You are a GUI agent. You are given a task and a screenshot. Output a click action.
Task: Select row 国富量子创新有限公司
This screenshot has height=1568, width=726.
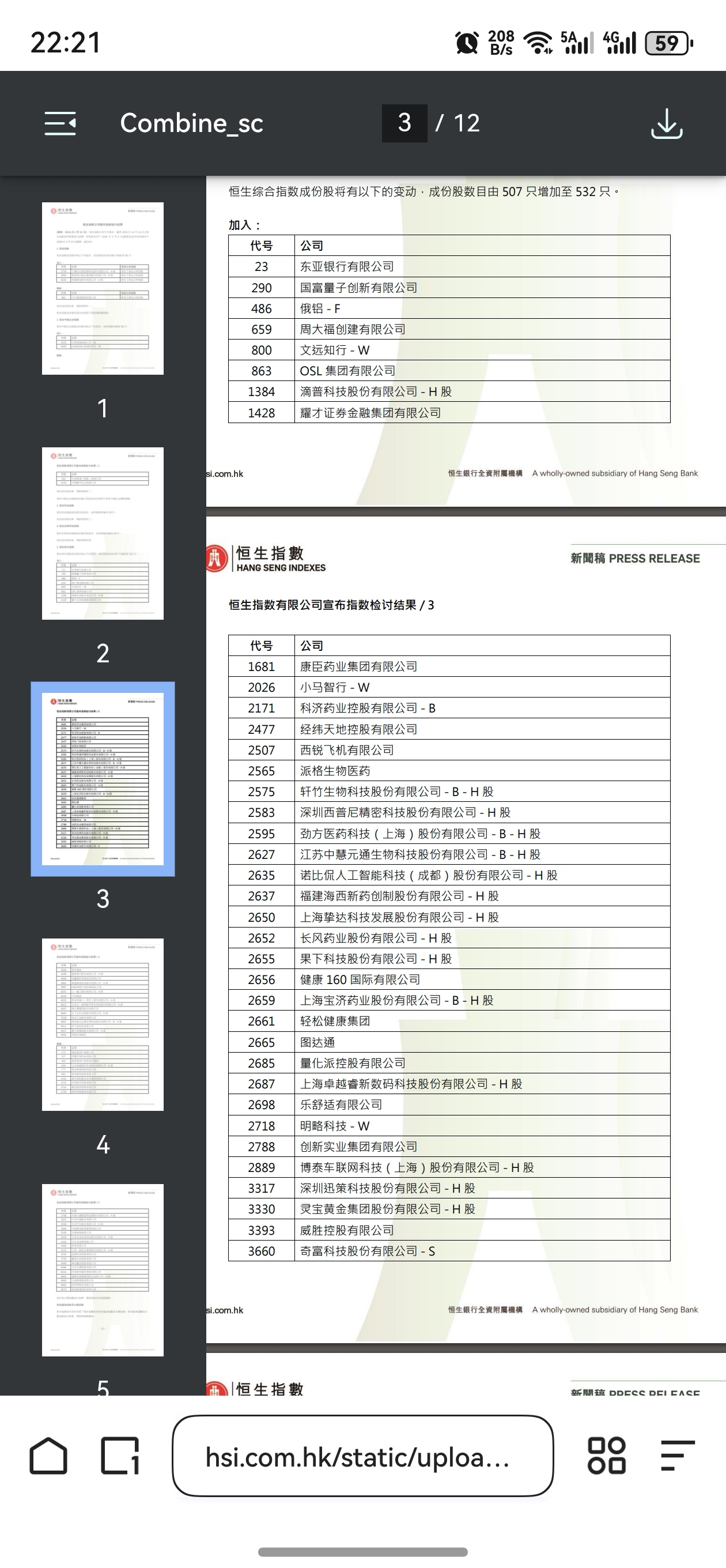(449, 287)
